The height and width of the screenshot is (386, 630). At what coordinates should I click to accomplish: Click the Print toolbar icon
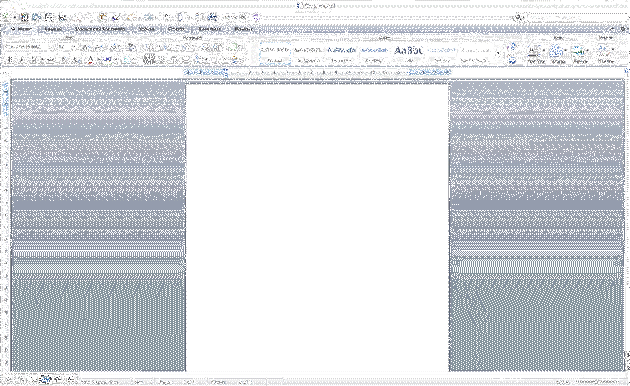61,17
